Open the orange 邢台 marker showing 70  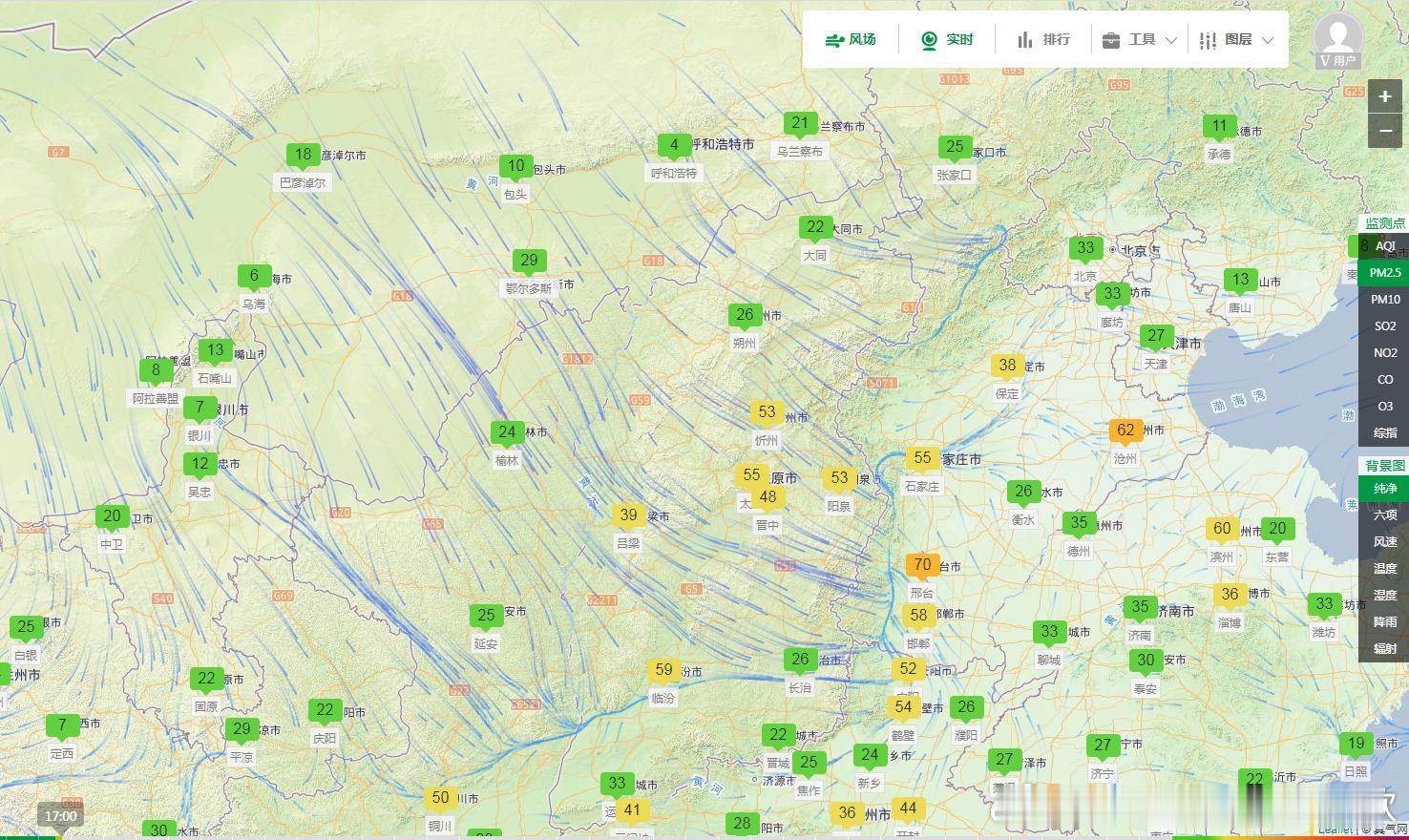tap(922, 566)
